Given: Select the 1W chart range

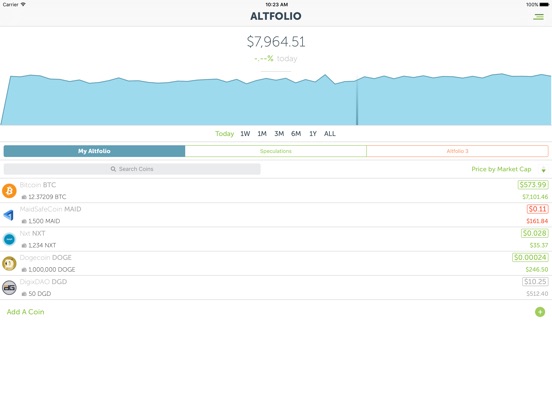Looking at the screenshot, I should pyautogui.click(x=245, y=134).
